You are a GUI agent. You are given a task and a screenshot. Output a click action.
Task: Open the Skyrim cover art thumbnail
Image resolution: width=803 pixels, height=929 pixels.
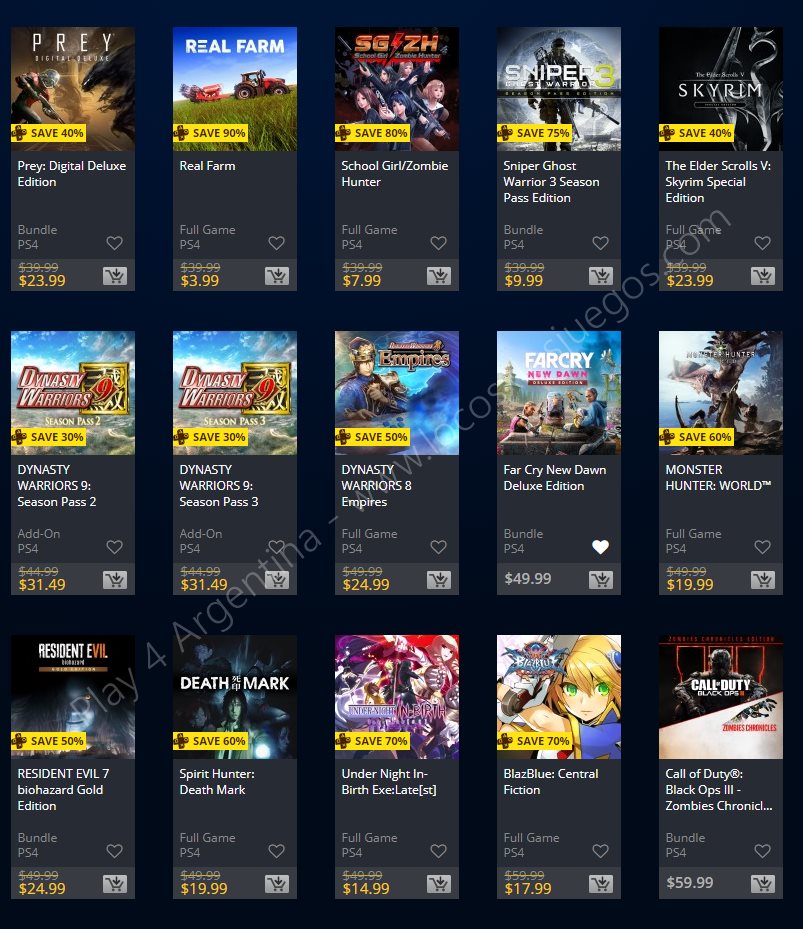click(721, 89)
